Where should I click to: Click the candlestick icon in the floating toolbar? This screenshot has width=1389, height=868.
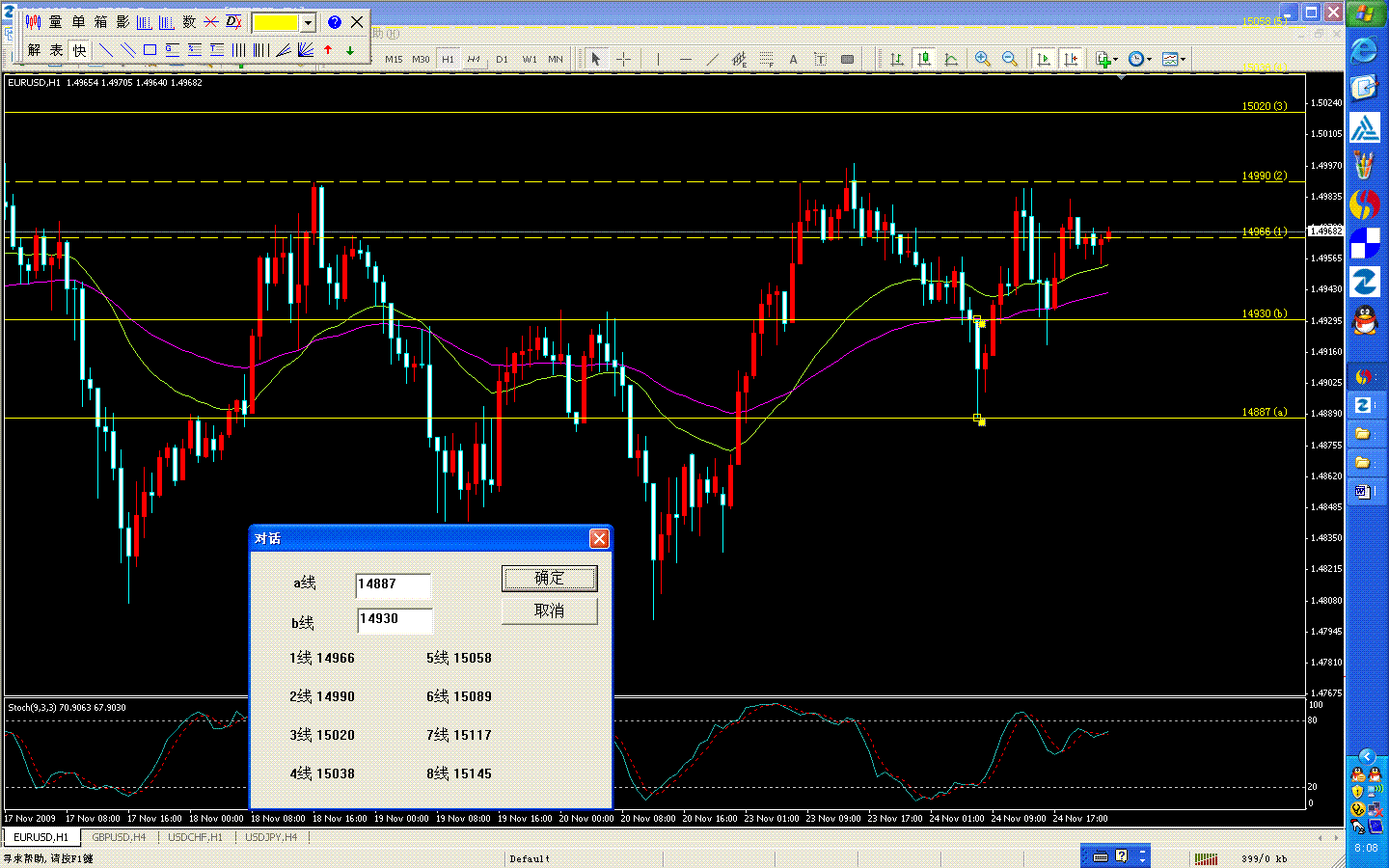coord(33,22)
